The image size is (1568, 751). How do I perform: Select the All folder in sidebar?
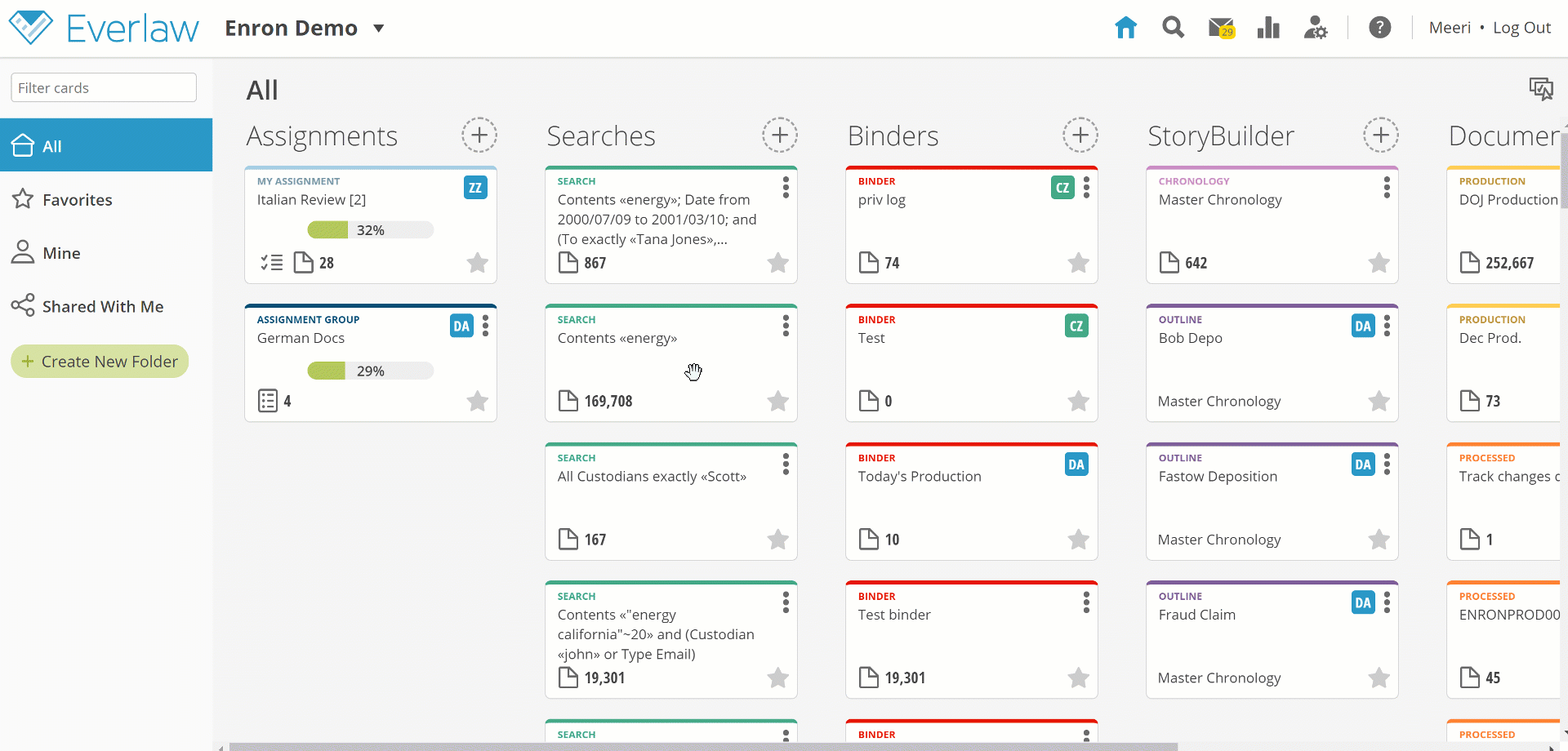[106, 145]
